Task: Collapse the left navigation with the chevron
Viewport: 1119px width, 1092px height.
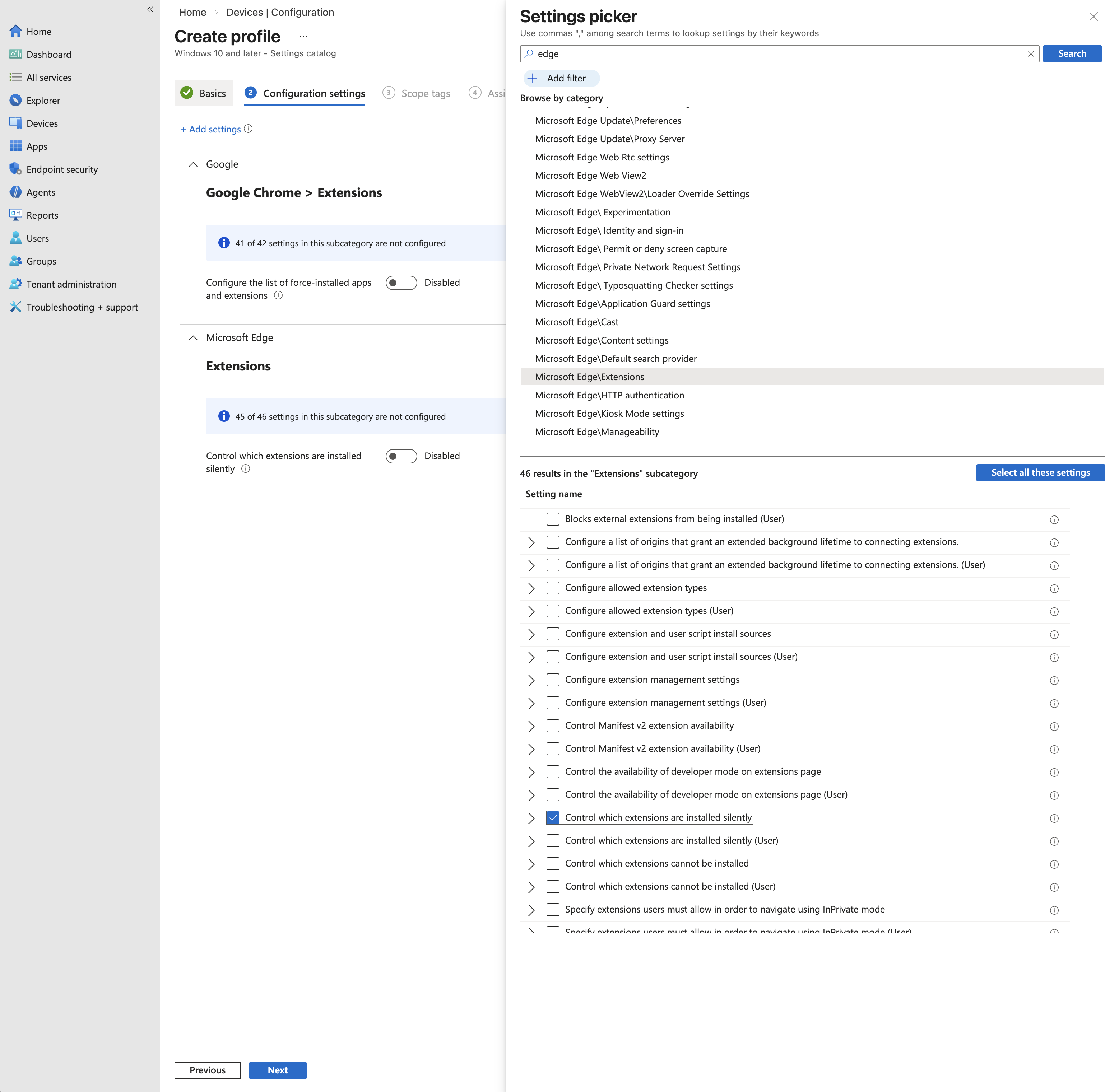Action: pos(150,9)
